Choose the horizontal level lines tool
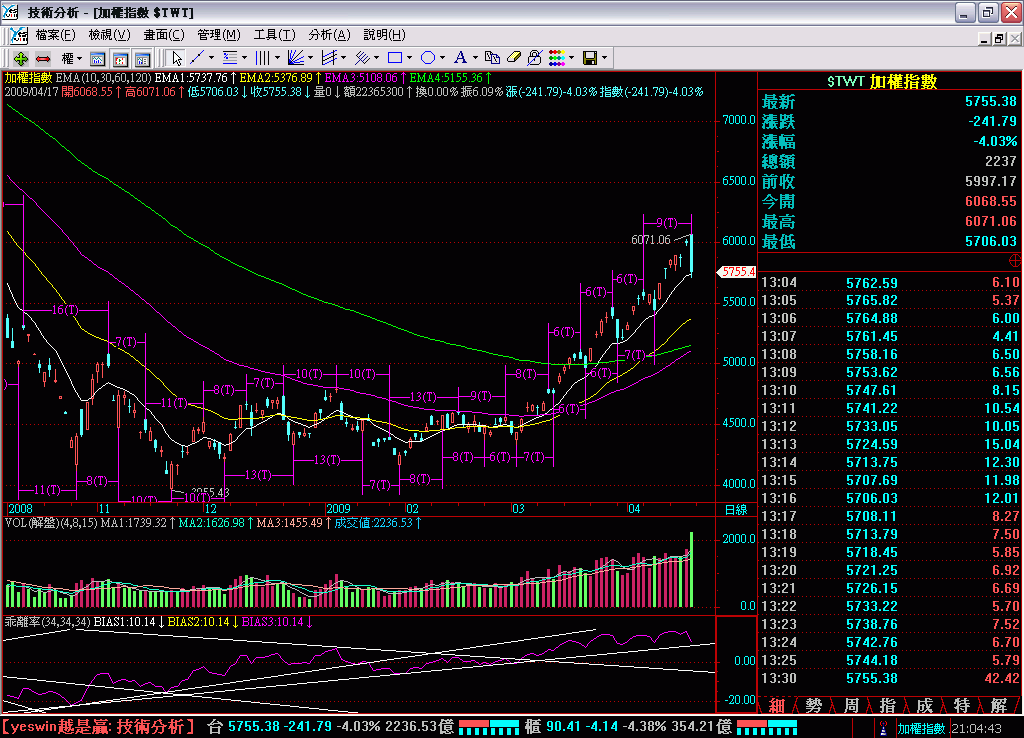 (230, 58)
